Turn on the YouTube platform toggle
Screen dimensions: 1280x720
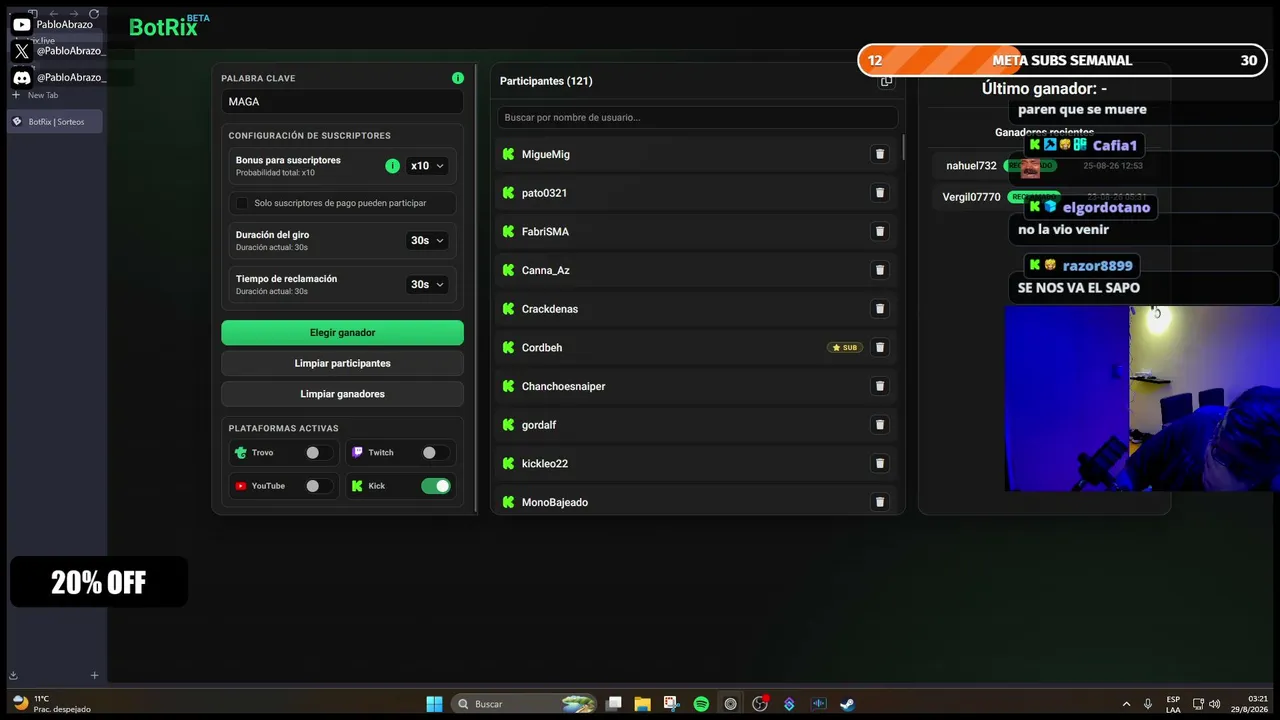point(319,486)
